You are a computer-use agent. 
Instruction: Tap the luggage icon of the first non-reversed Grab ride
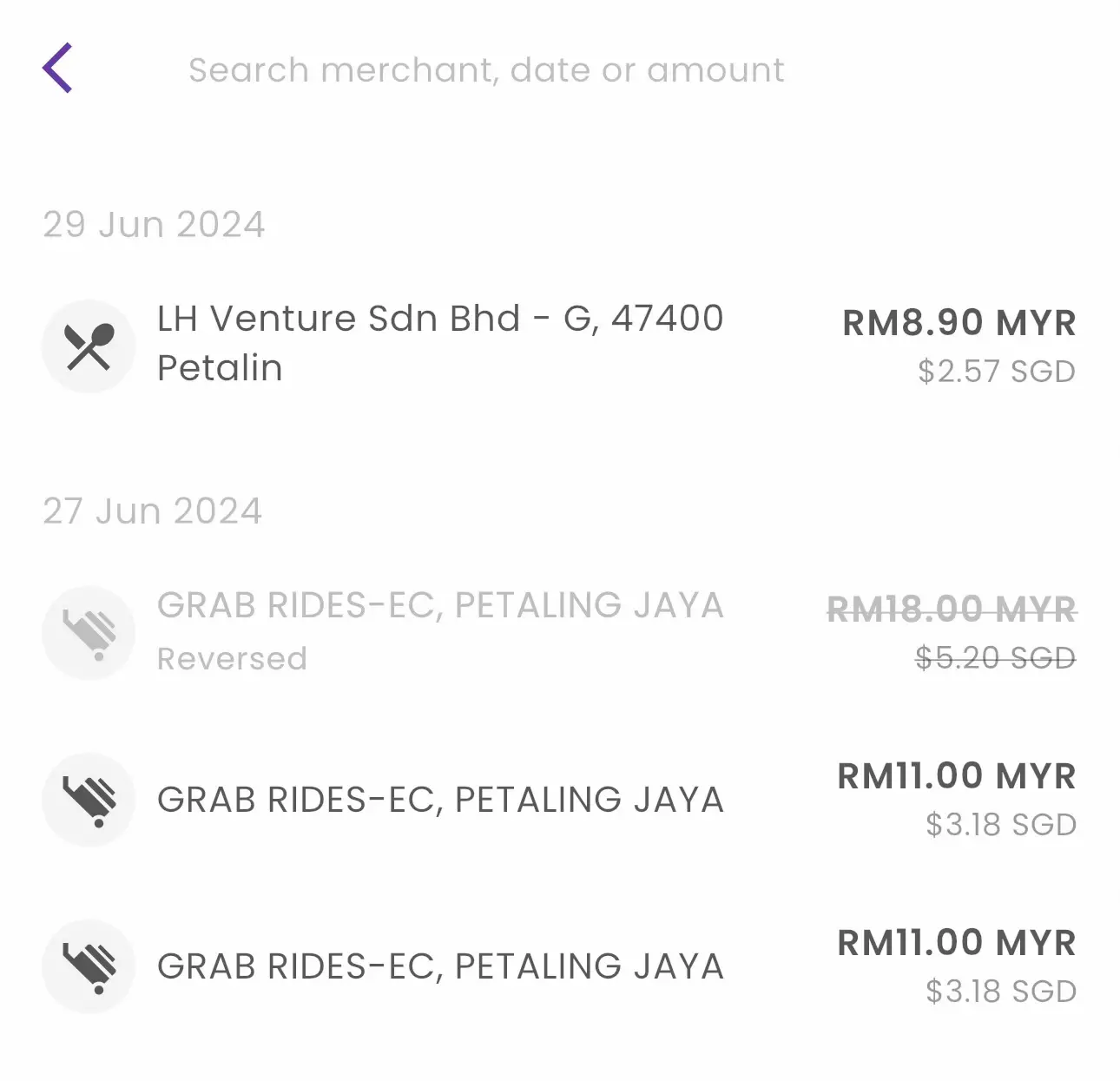(x=89, y=800)
